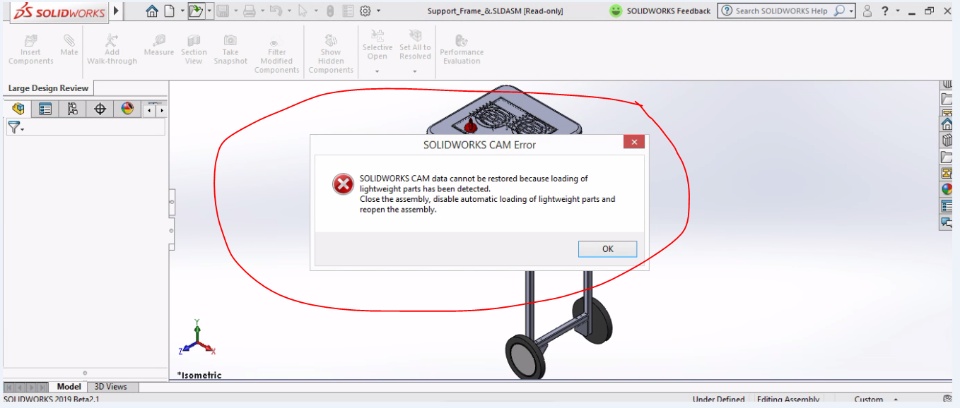The image size is (960, 408).
Task: Switch to the DisplayManager color-ball tab
Action: [x=127, y=109]
